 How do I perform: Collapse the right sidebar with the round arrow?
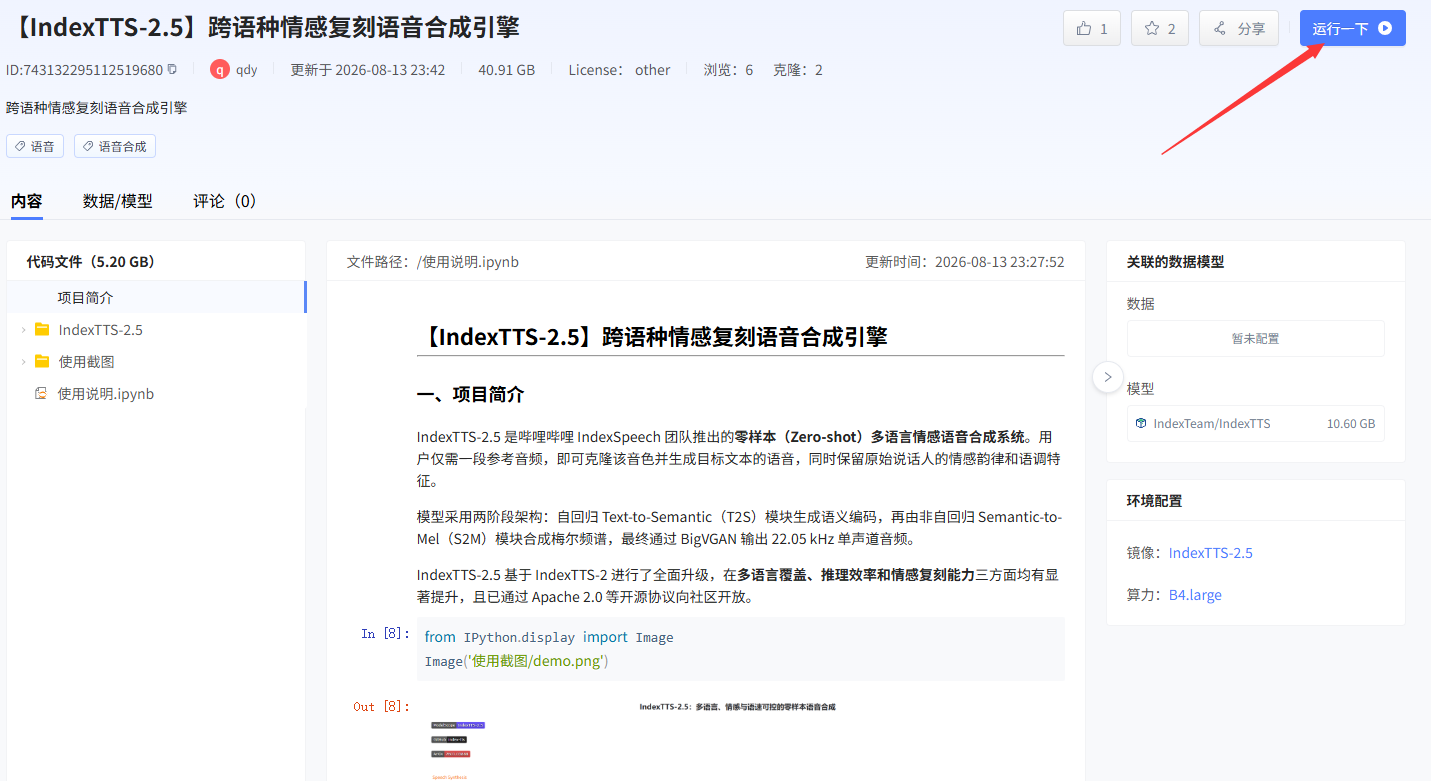[x=1107, y=377]
